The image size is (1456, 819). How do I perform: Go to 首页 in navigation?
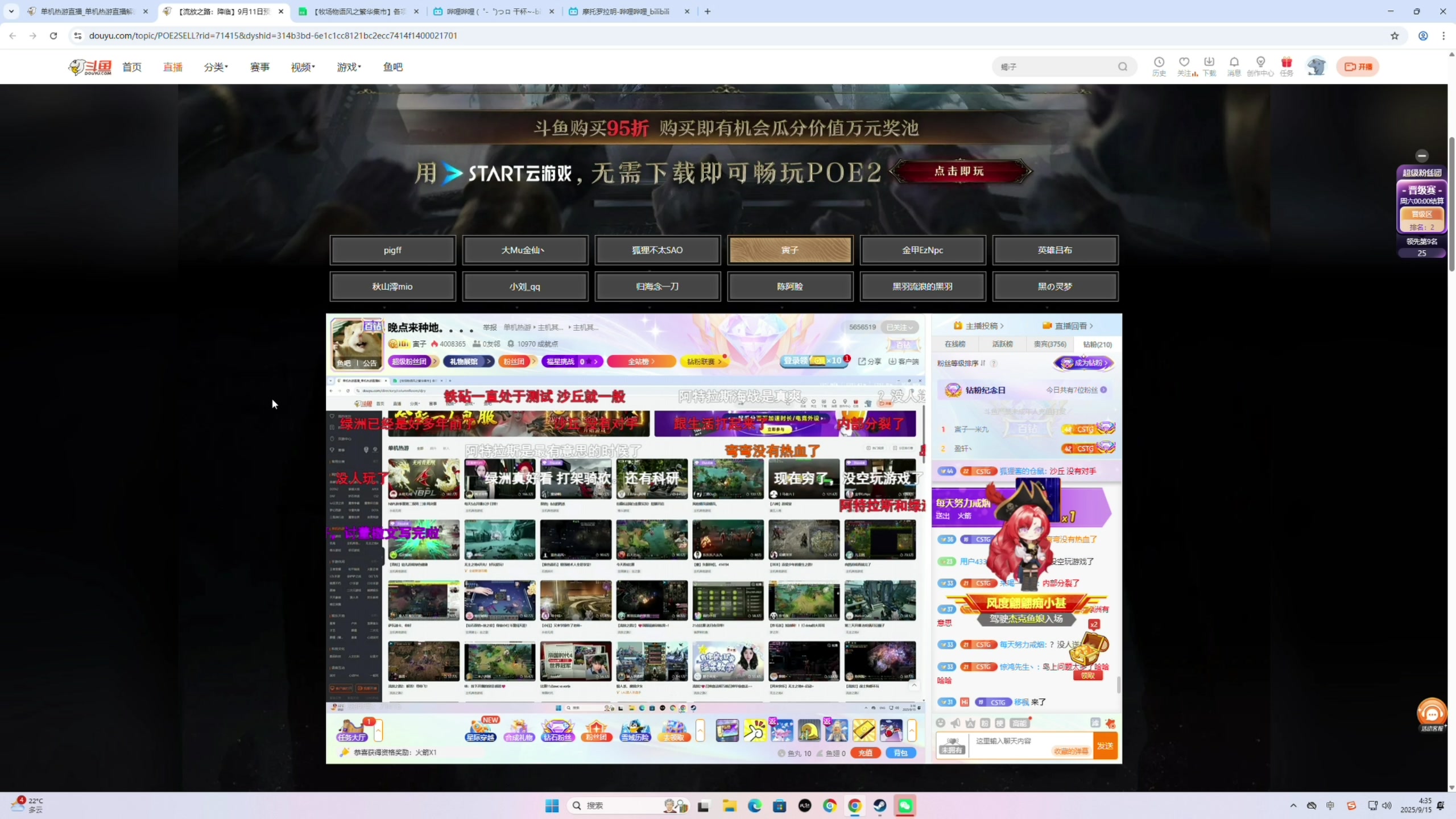click(132, 67)
